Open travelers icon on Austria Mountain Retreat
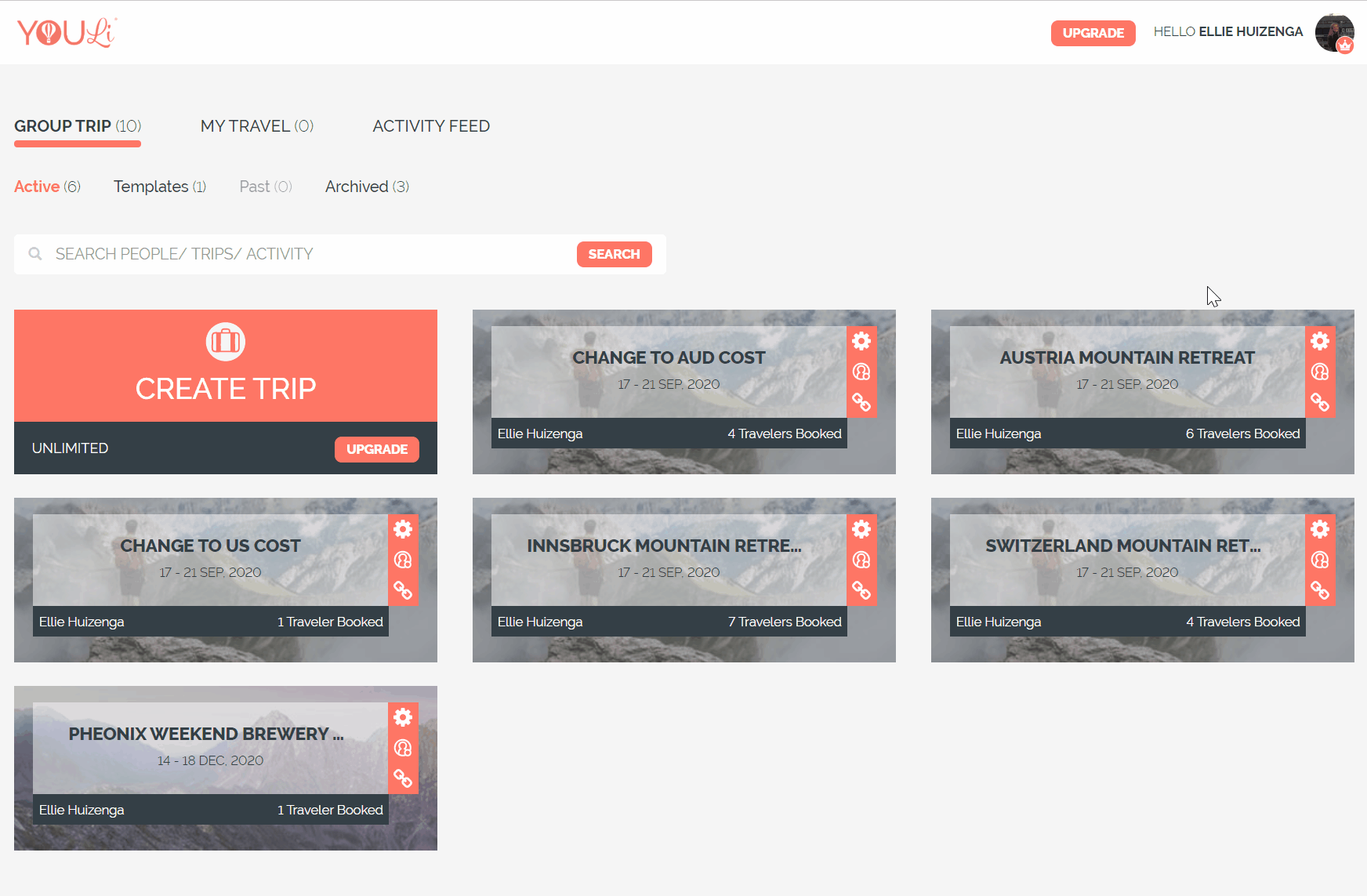1367x896 pixels. 1320,372
